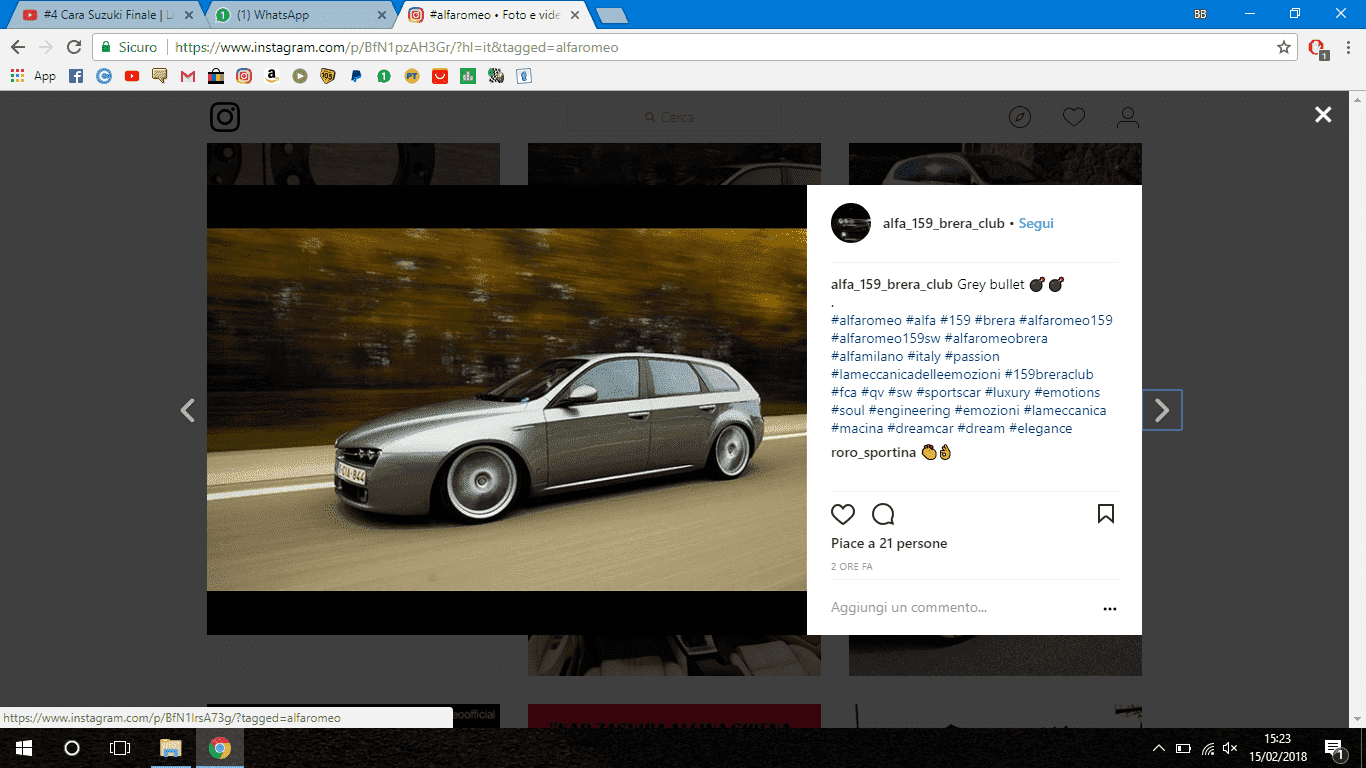Save the post with the bookmark icon
Image resolution: width=1366 pixels, height=768 pixels.
coord(1106,514)
